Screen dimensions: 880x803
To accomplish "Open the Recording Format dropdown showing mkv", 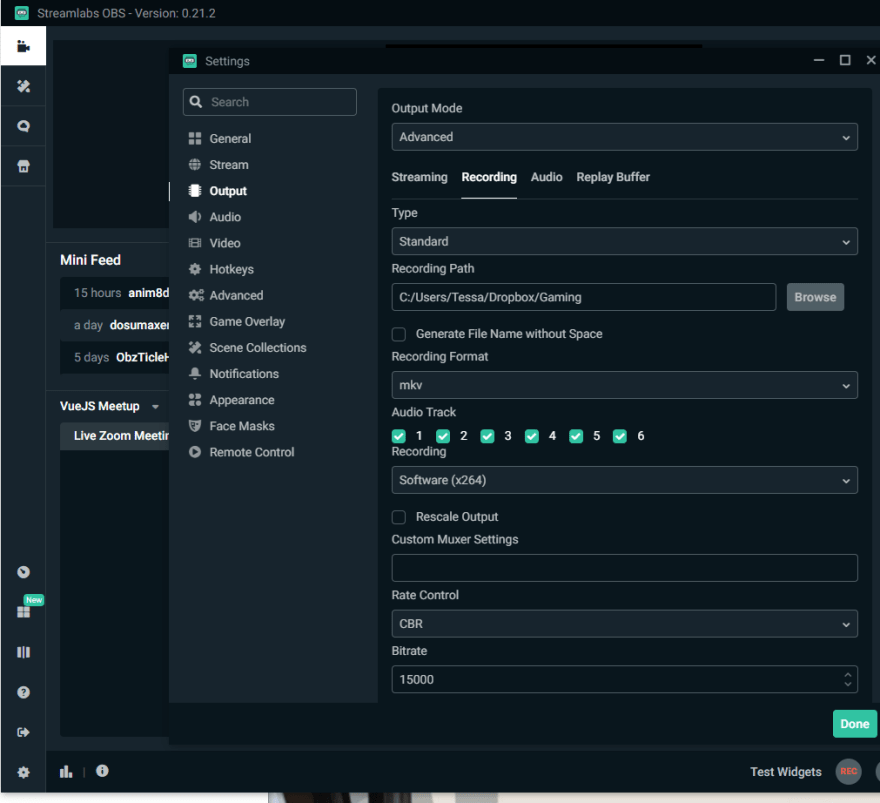I will 624,385.
